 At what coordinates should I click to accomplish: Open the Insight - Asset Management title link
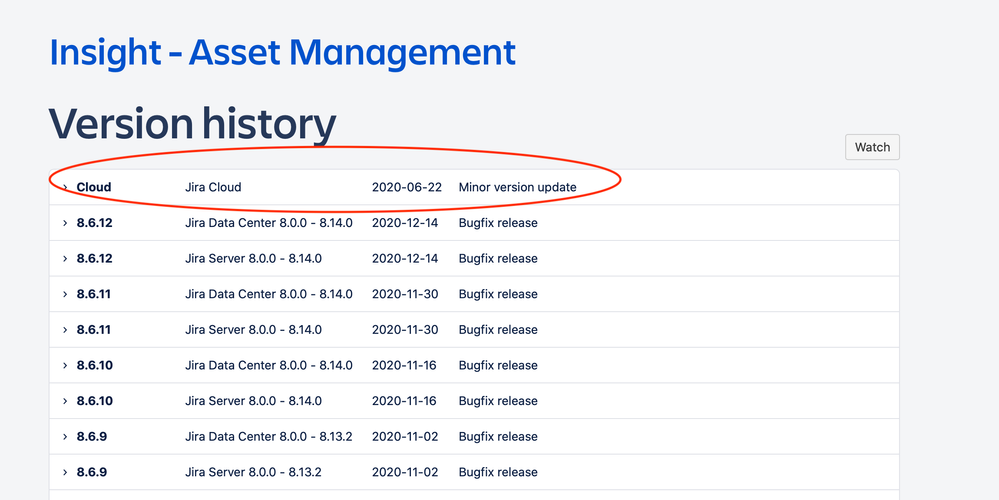click(x=282, y=52)
